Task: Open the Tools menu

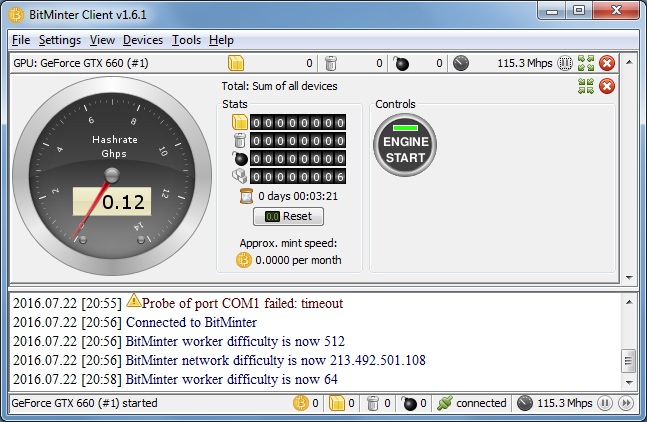Action: 186,40
